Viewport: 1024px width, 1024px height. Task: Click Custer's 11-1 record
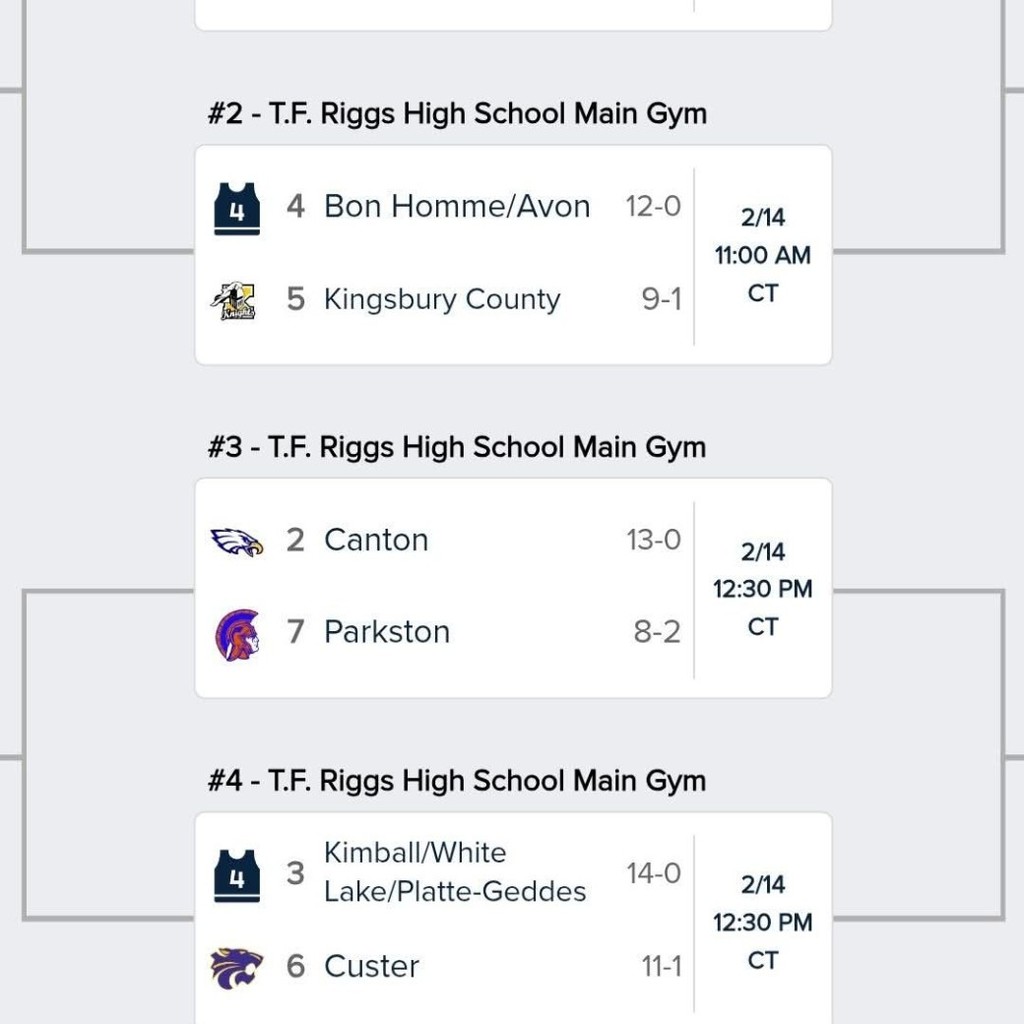[661, 966]
